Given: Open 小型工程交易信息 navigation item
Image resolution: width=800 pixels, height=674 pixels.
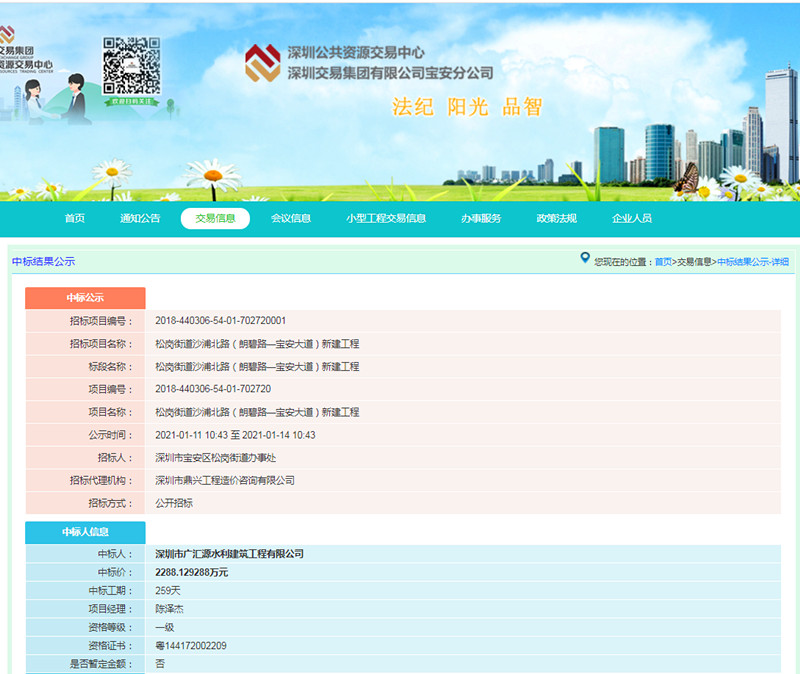Looking at the screenshot, I should point(386,218).
